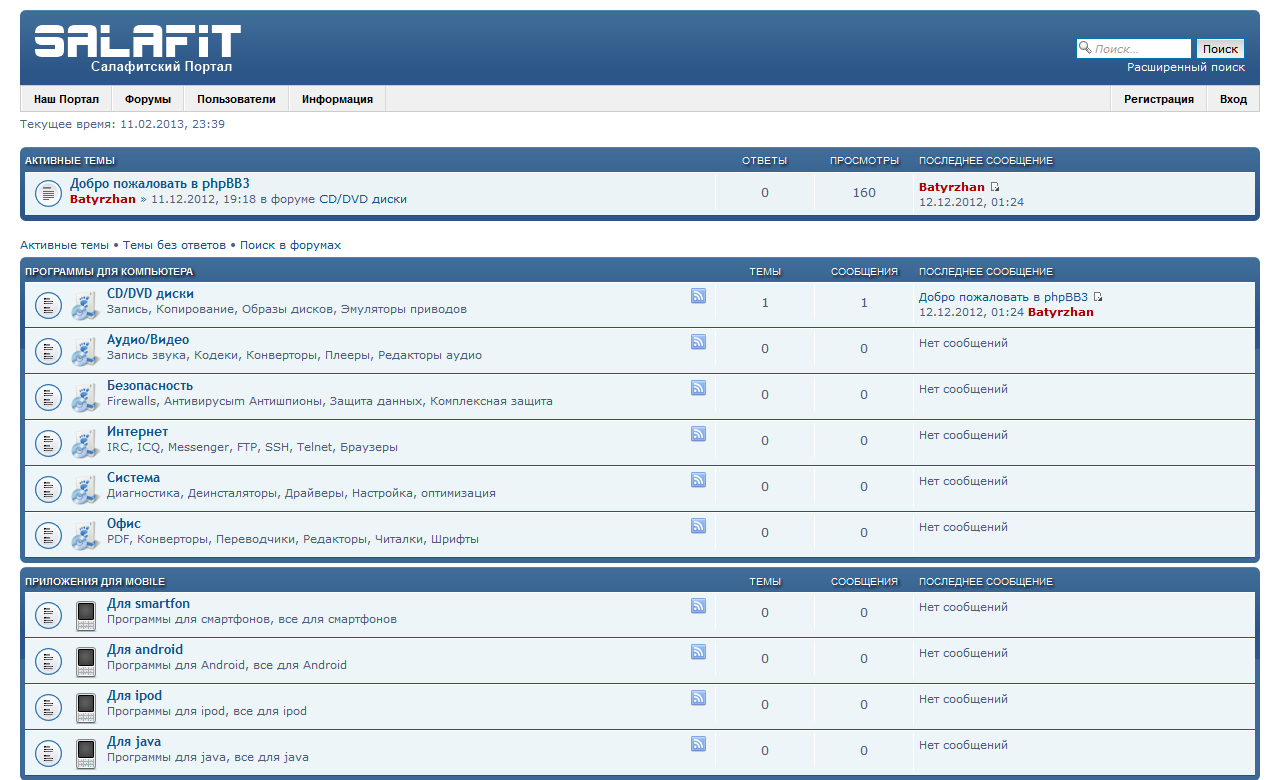Click the SALAFIT site logo

point(138,46)
